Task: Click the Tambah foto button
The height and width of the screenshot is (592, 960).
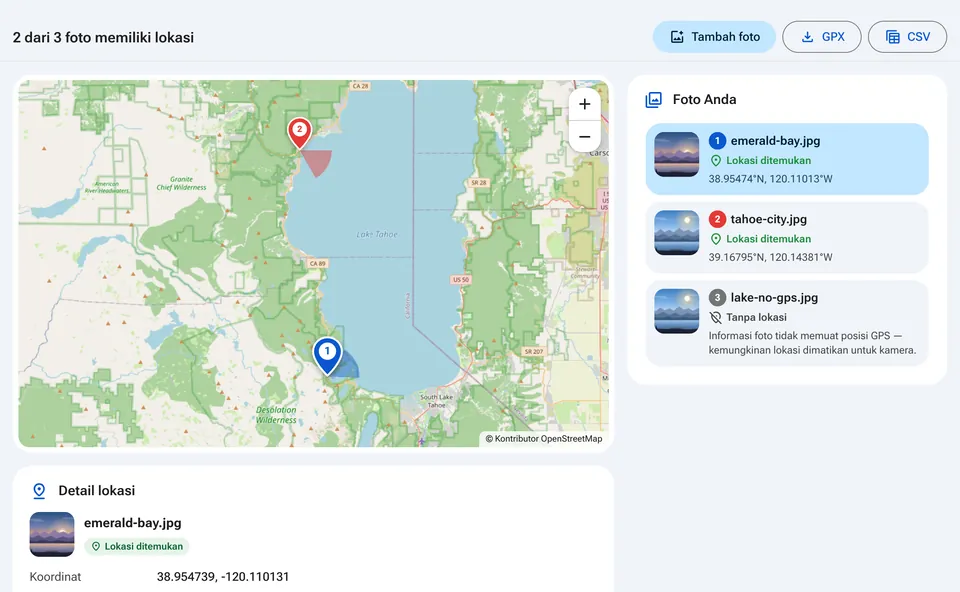Action: click(x=714, y=37)
